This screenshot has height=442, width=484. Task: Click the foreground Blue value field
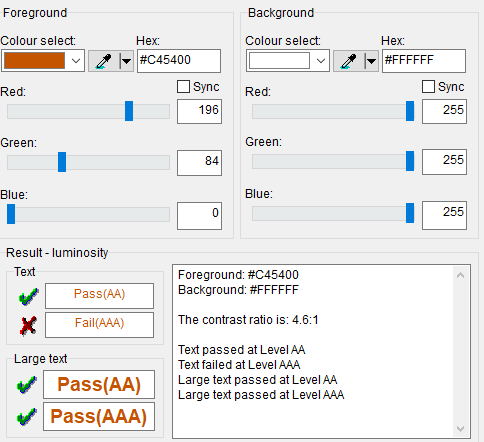click(x=199, y=216)
